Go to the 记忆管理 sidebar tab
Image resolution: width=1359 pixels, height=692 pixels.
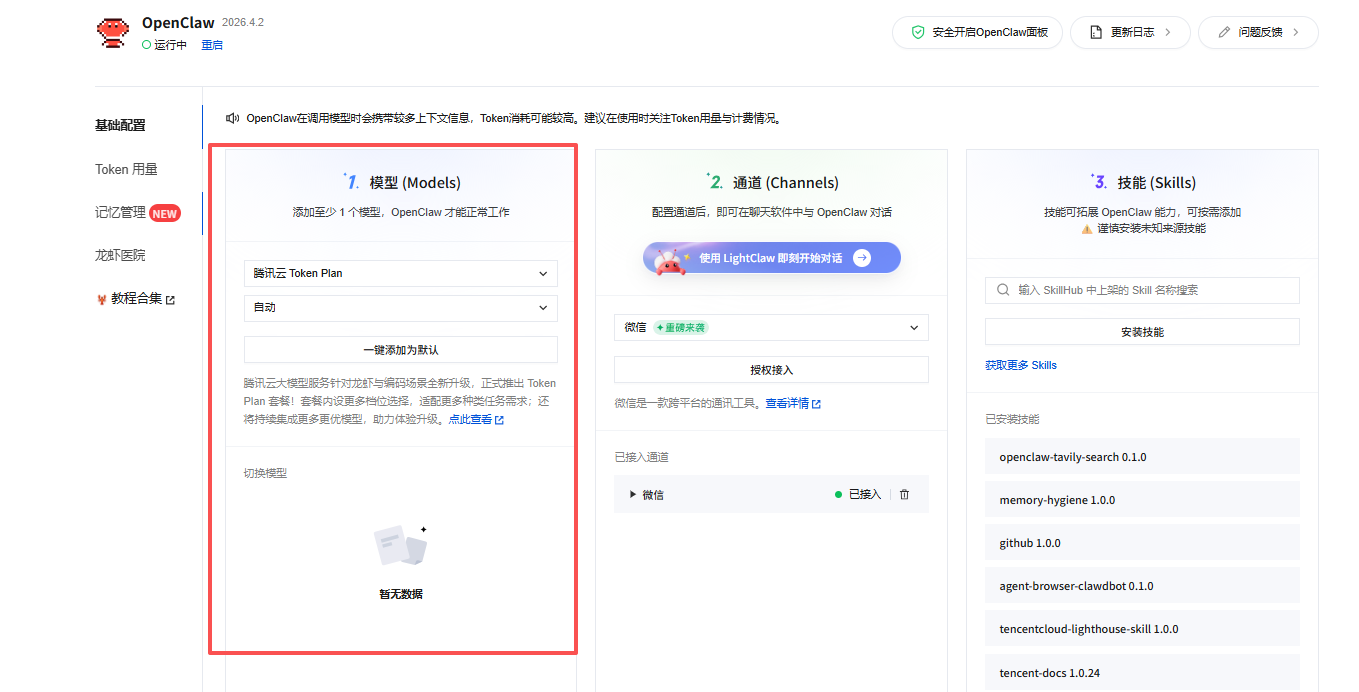(120, 212)
